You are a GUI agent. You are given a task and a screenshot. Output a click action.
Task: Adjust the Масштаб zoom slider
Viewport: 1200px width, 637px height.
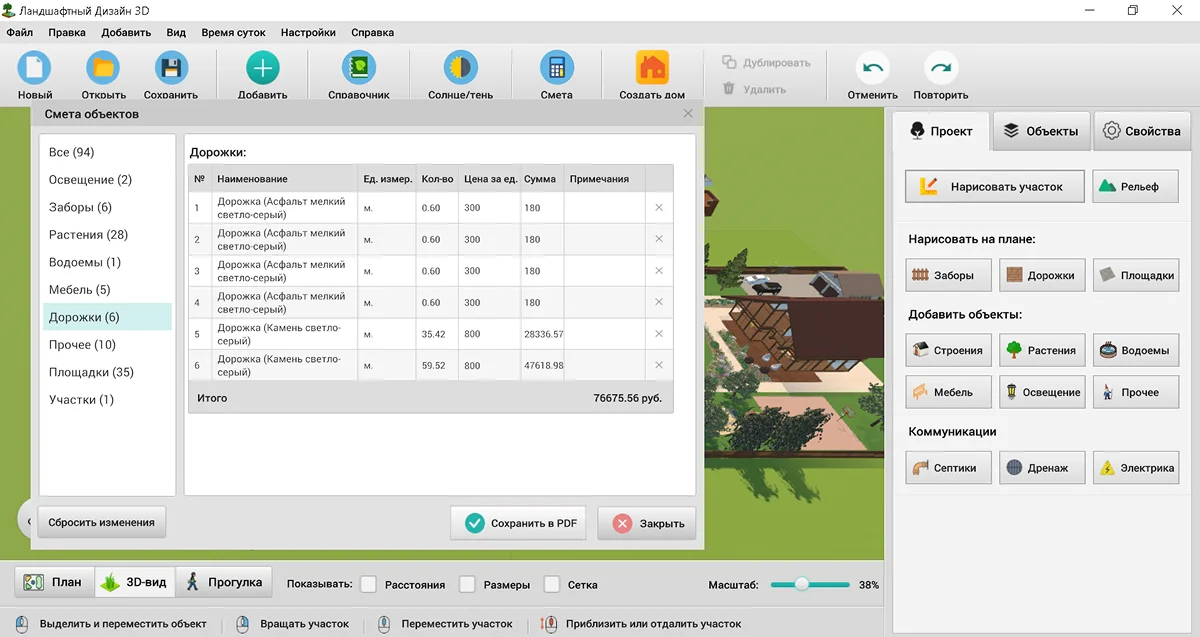tap(801, 584)
